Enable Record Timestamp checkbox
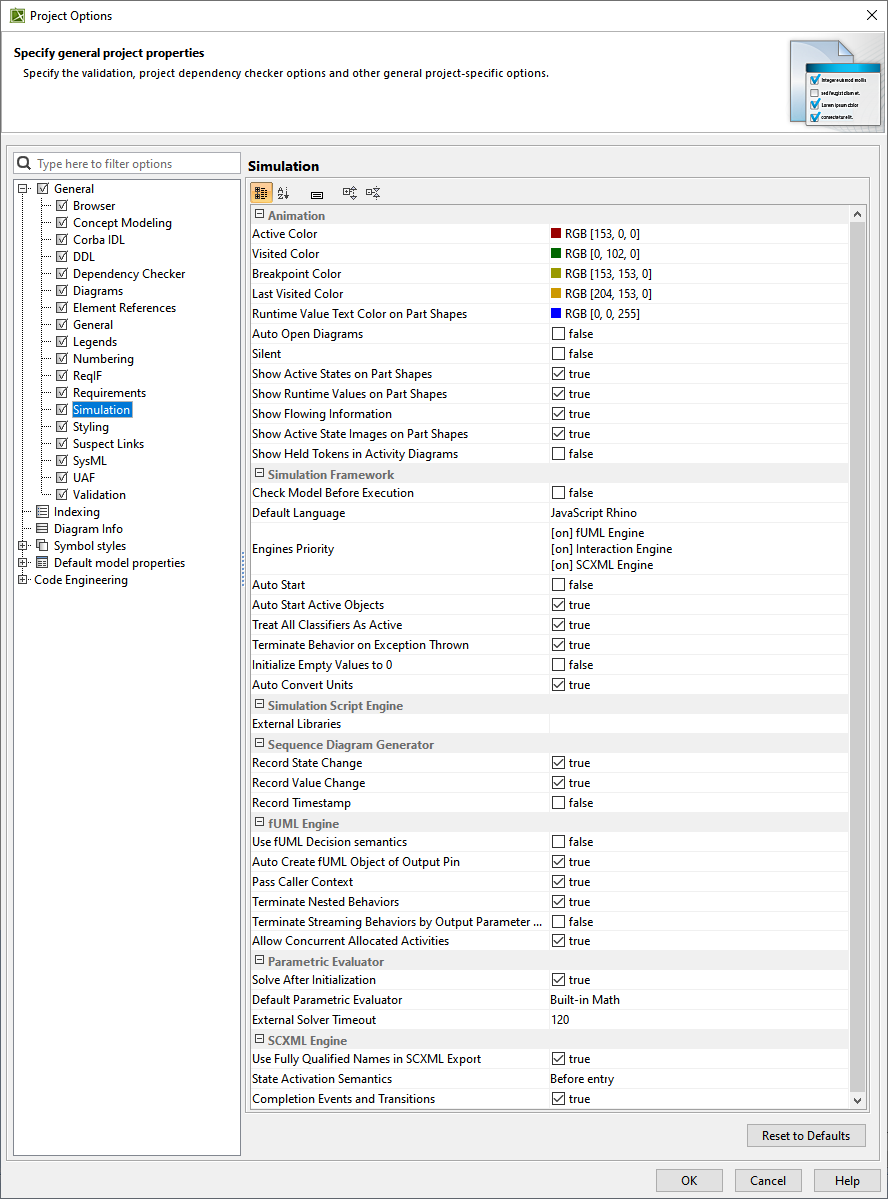The image size is (888, 1199). (x=558, y=803)
